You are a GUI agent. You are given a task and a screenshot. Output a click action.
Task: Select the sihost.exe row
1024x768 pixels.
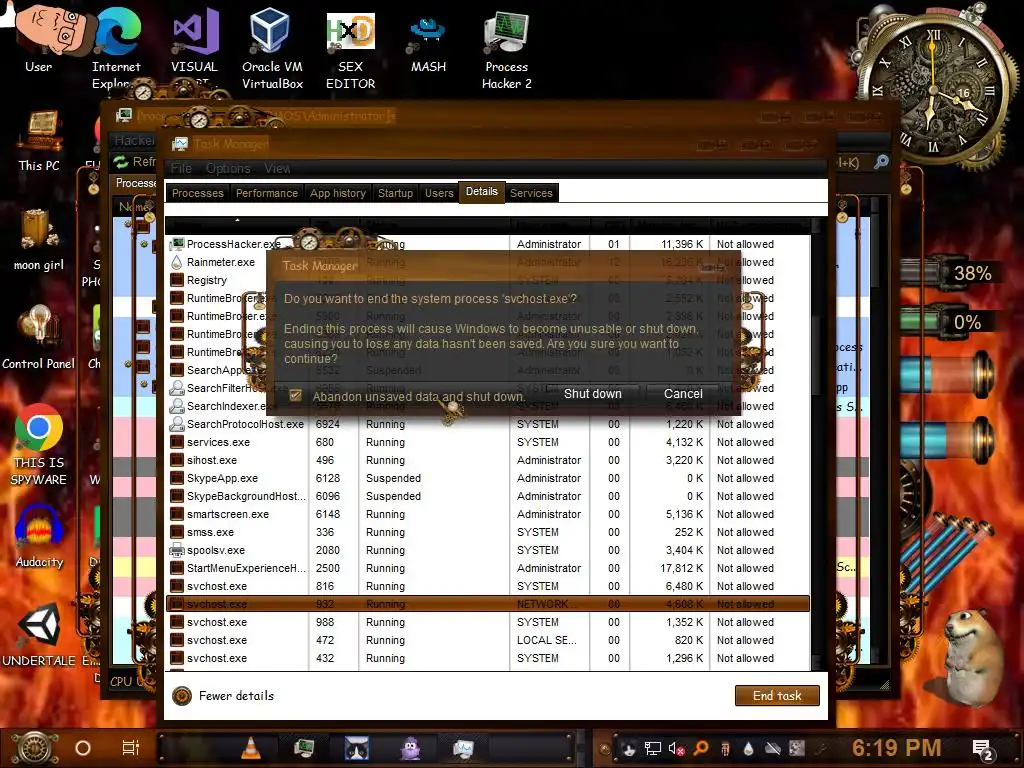tap(488, 460)
